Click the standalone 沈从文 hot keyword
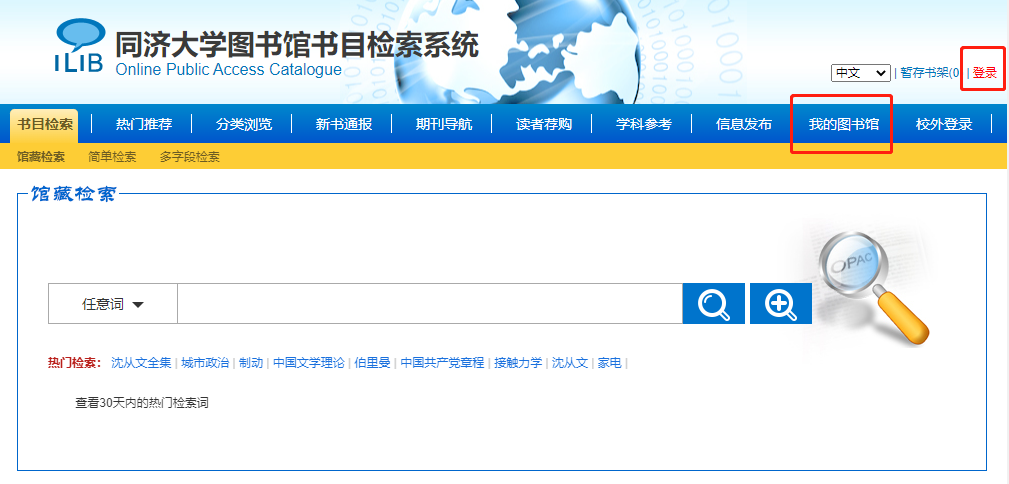The height and width of the screenshot is (484, 1009). (569, 363)
